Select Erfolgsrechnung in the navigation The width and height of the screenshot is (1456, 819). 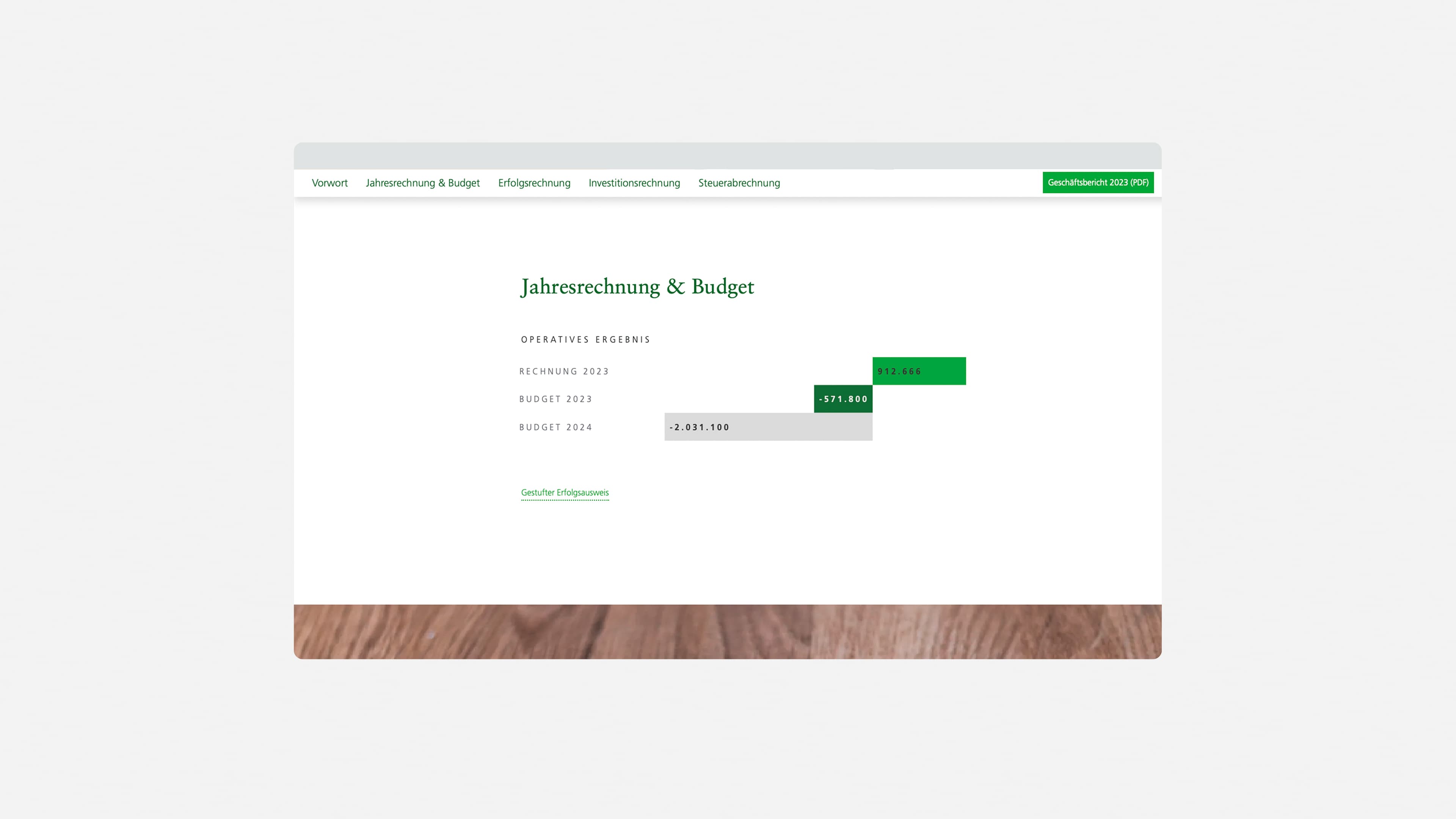tap(534, 182)
